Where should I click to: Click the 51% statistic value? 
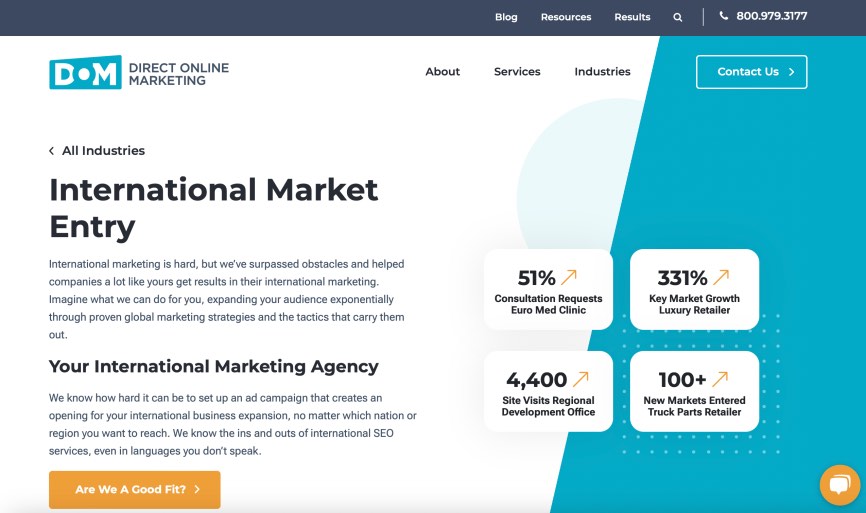536,277
